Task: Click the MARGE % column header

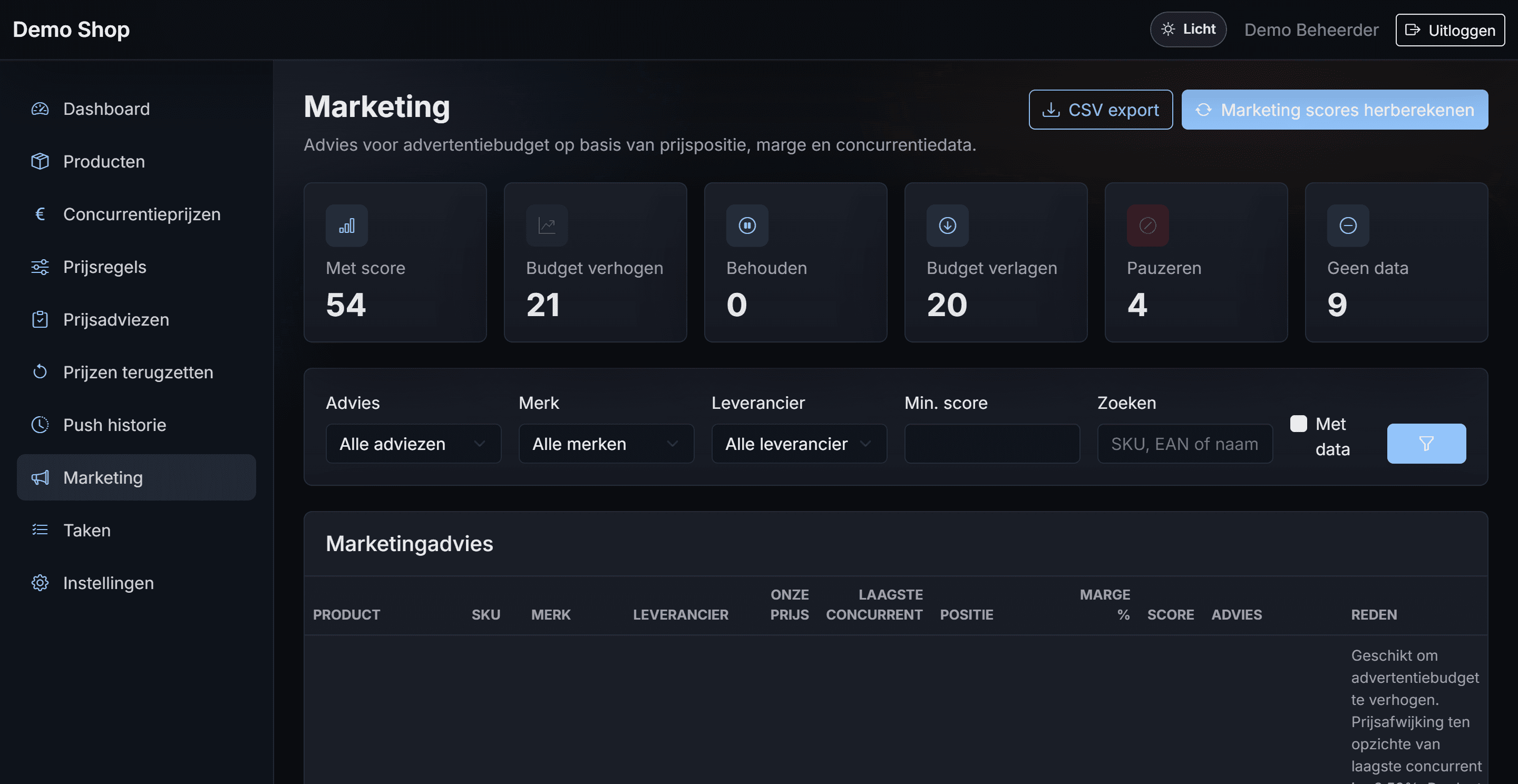Action: click(x=1105, y=605)
